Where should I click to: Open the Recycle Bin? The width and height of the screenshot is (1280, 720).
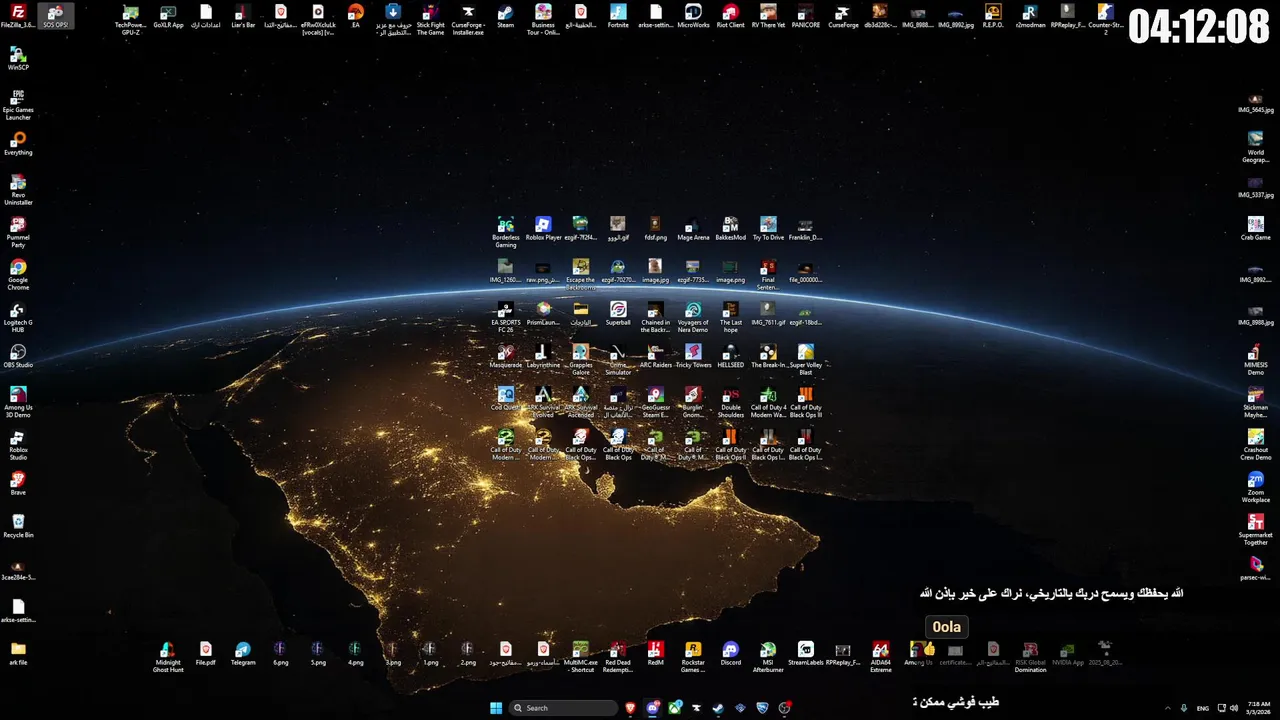[x=18, y=527]
